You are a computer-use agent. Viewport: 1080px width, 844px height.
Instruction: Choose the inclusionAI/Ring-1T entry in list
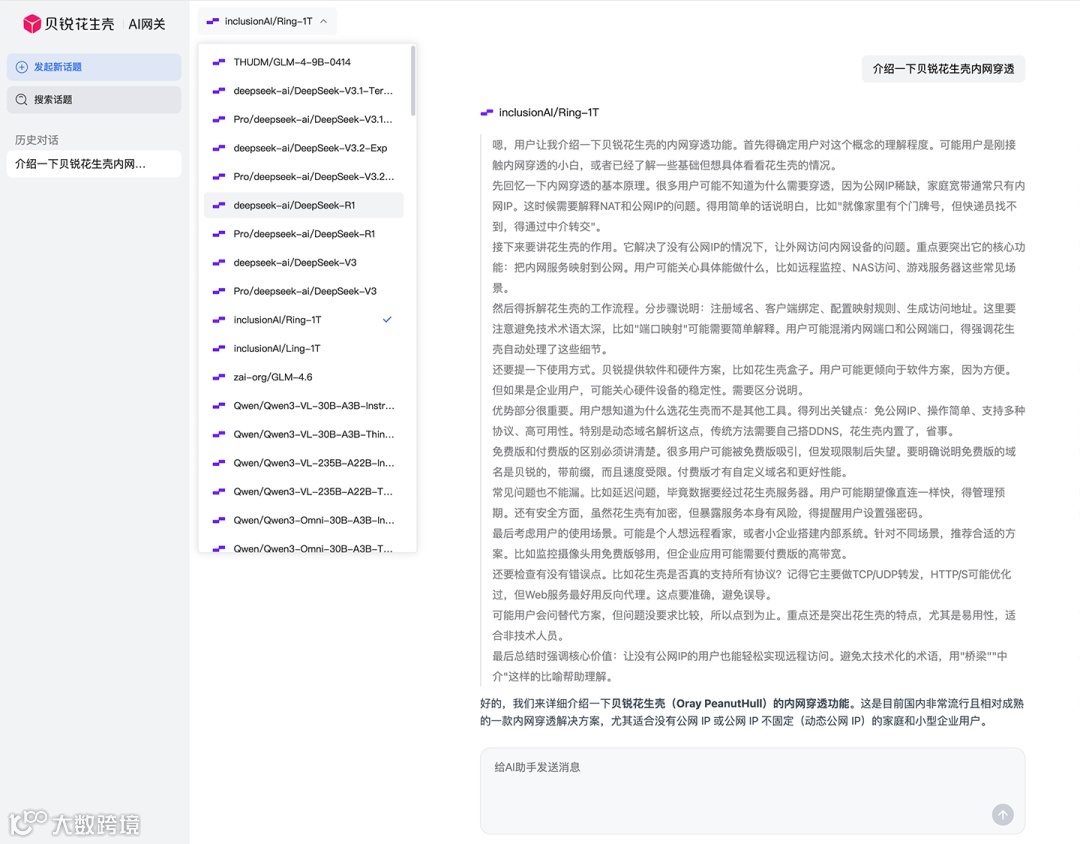304,320
